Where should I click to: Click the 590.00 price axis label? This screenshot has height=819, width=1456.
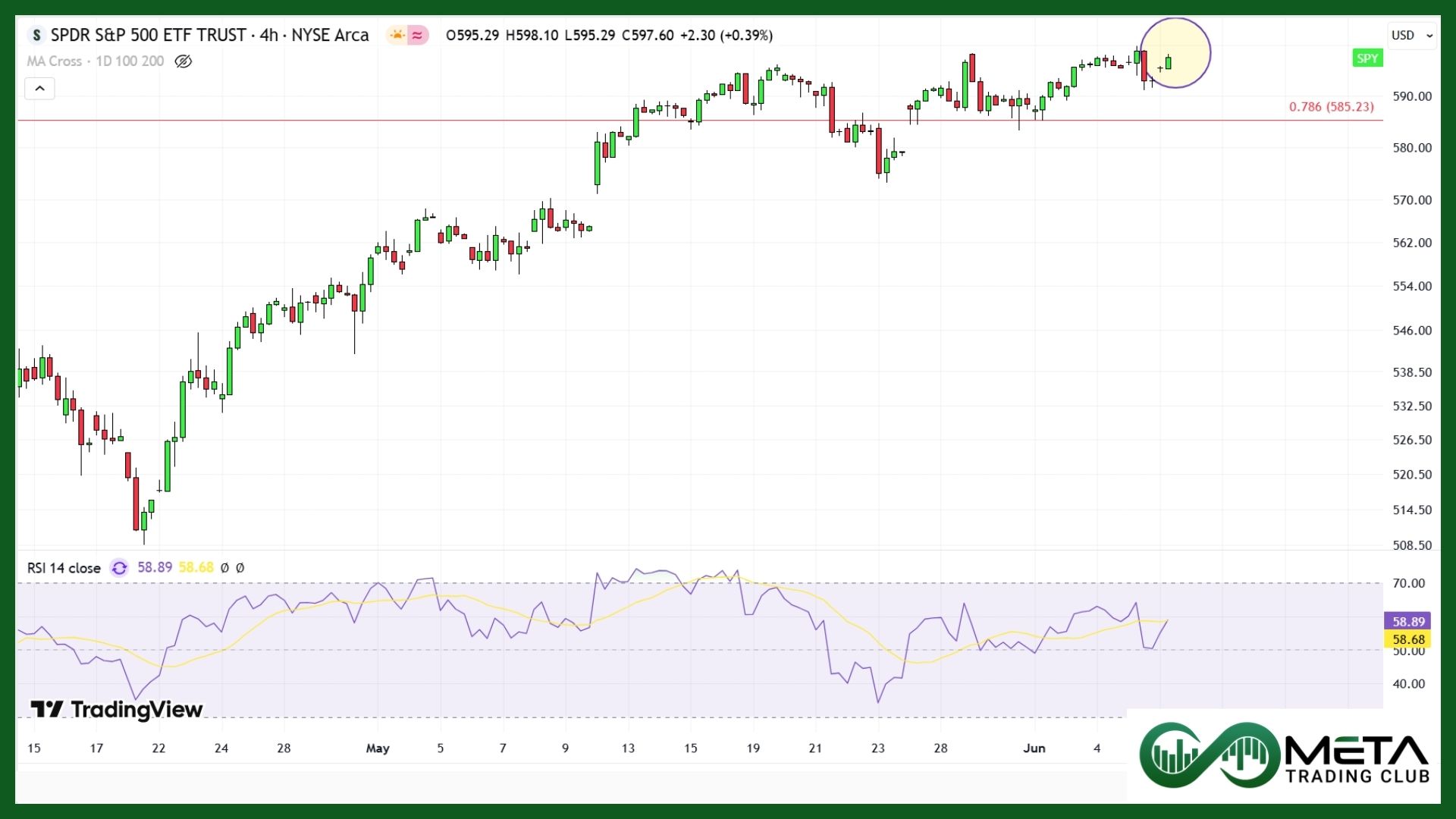tap(1412, 96)
